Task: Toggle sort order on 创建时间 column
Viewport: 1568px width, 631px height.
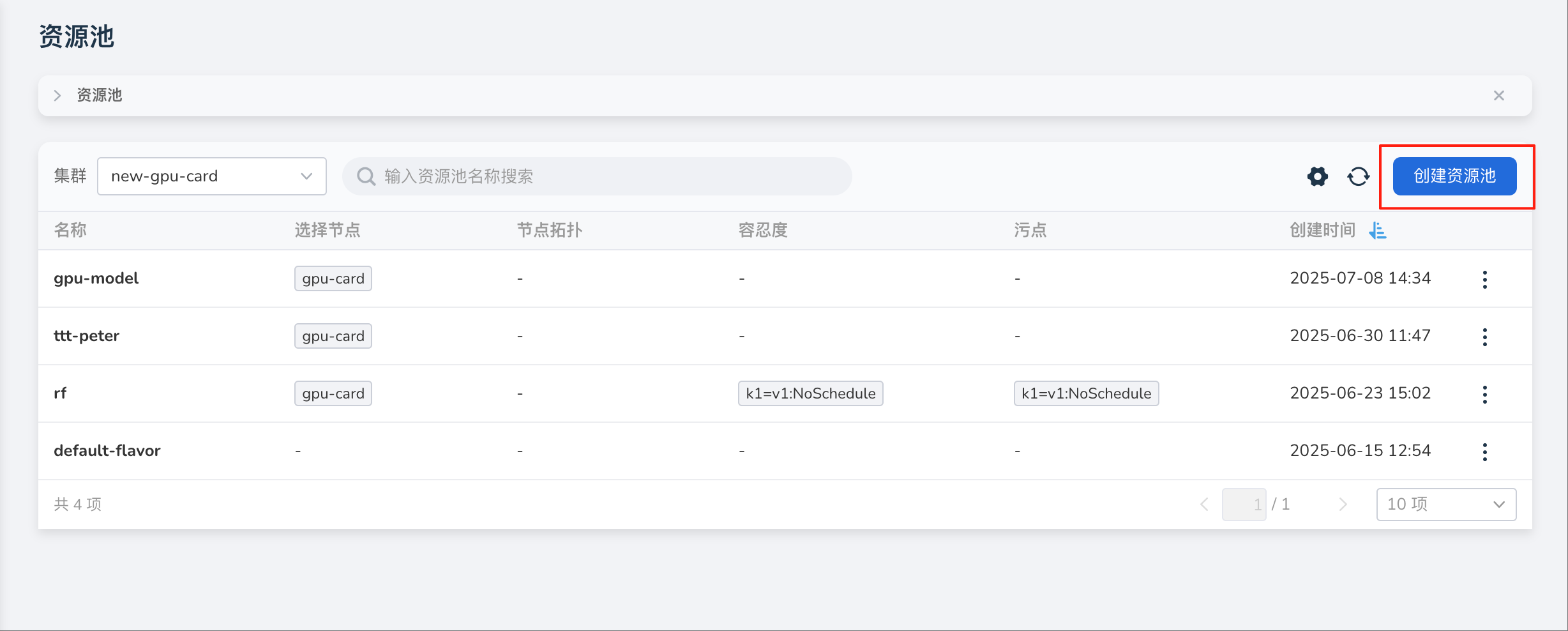Action: pyautogui.click(x=1377, y=231)
